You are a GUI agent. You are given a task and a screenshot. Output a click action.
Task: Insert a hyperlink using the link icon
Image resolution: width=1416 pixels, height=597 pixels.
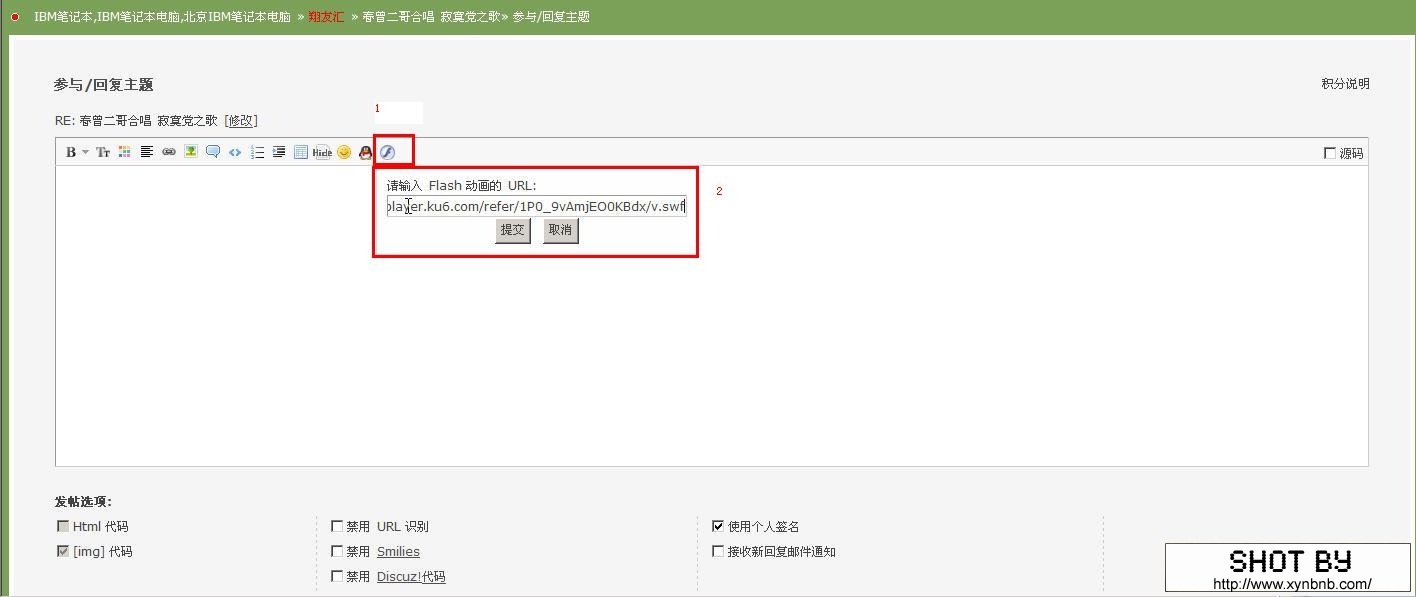pyautogui.click(x=168, y=152)
